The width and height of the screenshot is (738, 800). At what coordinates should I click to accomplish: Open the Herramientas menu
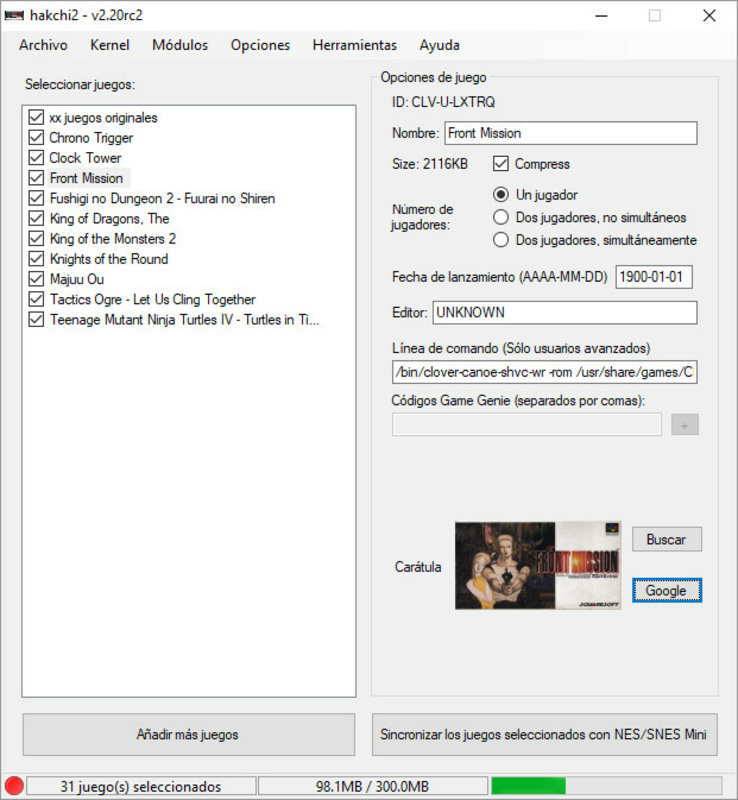click(355, 45)
